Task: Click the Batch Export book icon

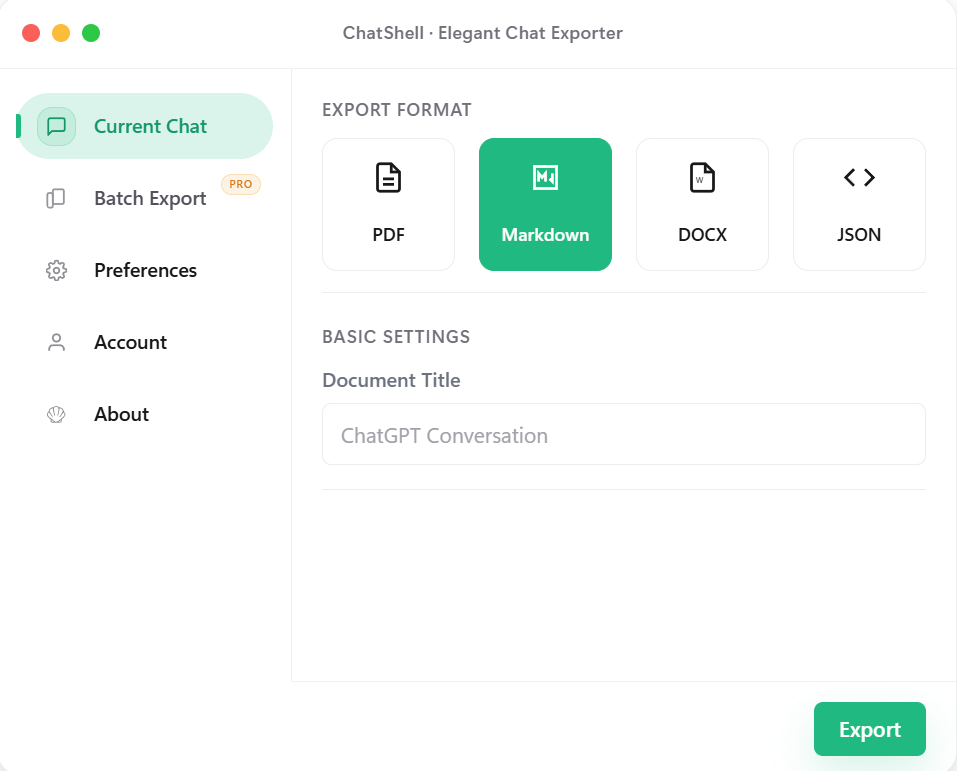Action: tap(56, 198)
